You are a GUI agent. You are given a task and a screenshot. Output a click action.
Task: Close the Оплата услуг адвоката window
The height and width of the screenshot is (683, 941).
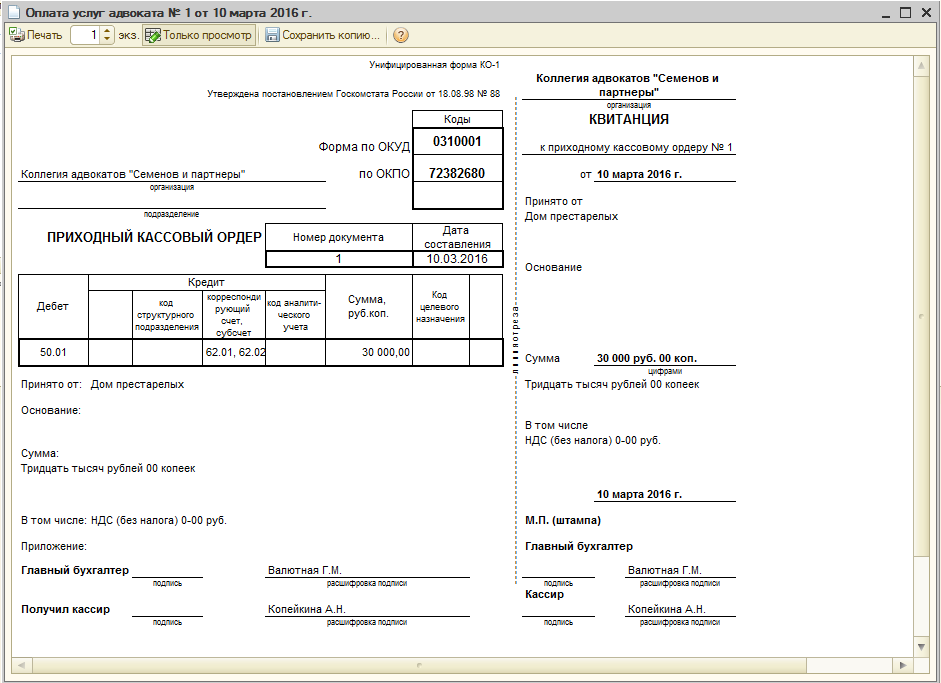pyautogui.click(x=926, y=13)
